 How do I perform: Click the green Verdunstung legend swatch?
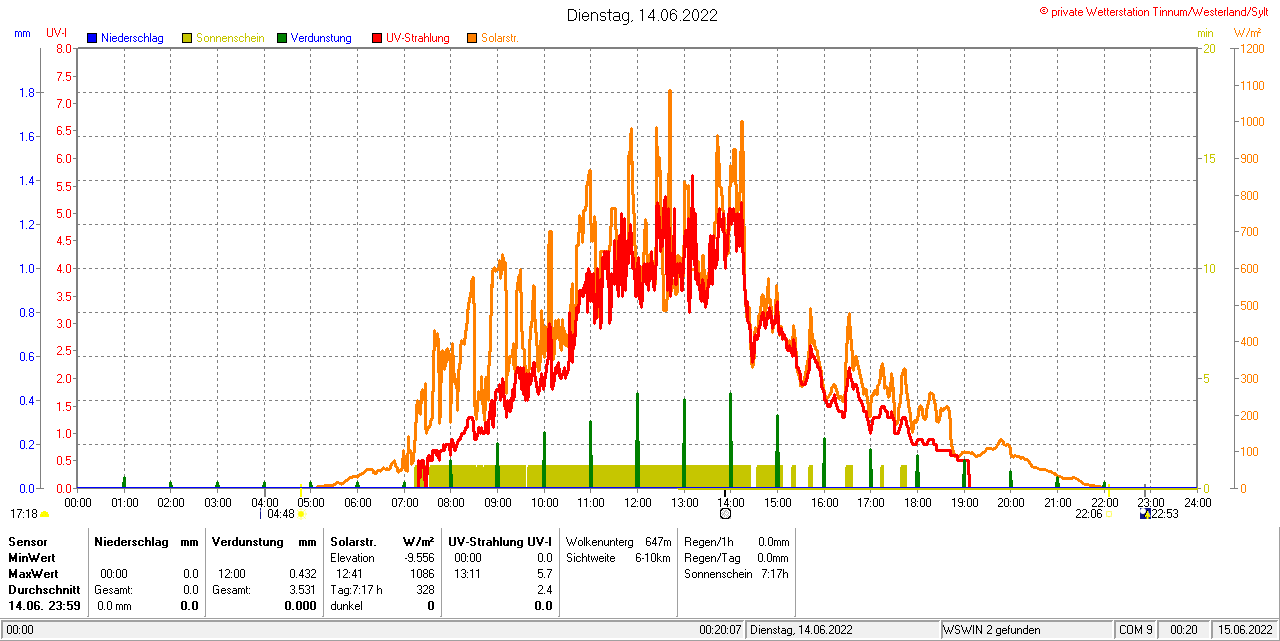282,38
